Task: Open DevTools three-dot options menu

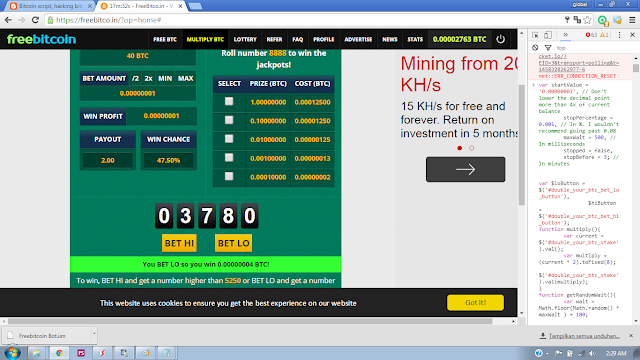Action: 620,35
